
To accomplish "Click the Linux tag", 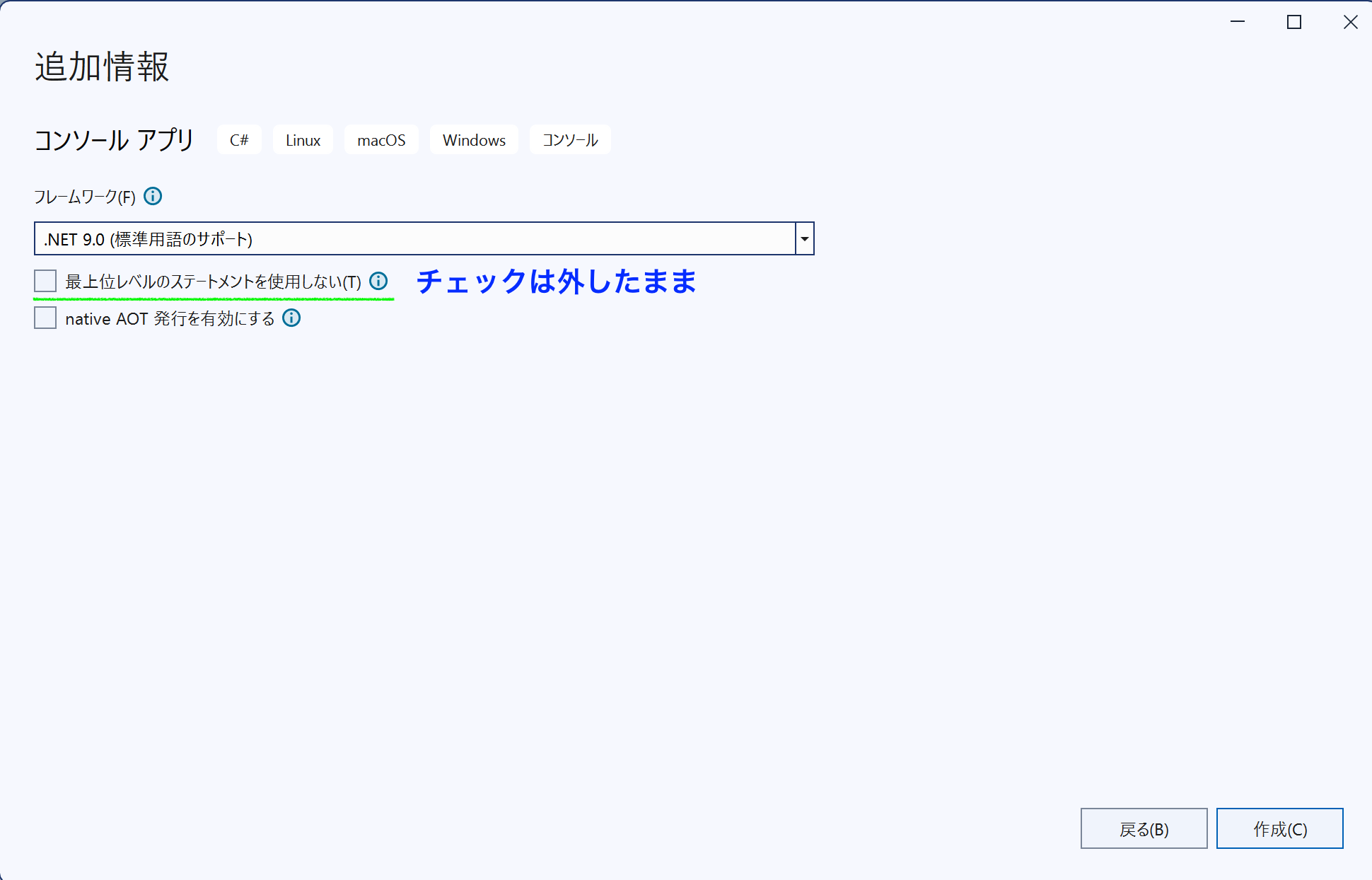I will click(x=303, y=139).
